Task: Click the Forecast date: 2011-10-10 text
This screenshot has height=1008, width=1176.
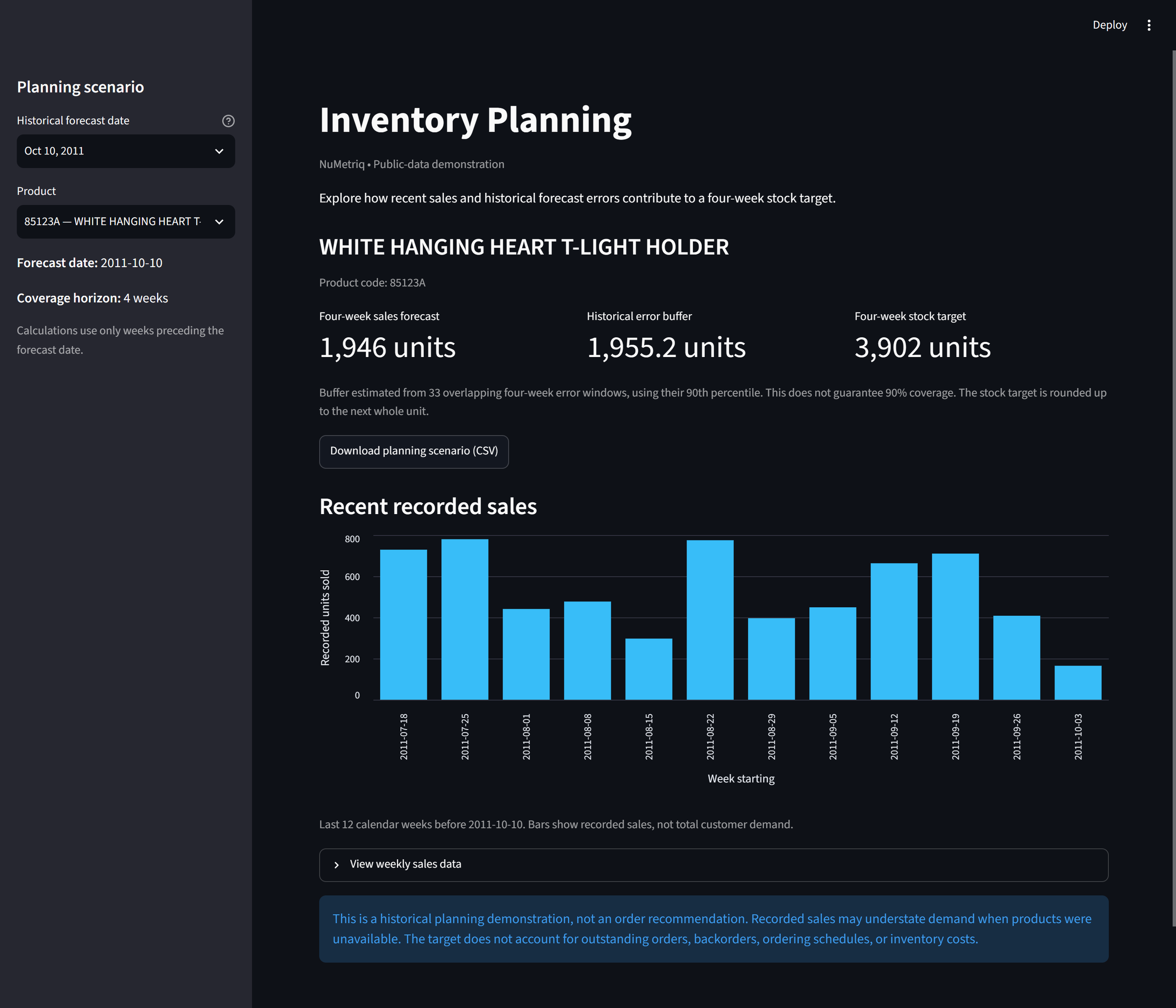Action: tap(90, 263)
